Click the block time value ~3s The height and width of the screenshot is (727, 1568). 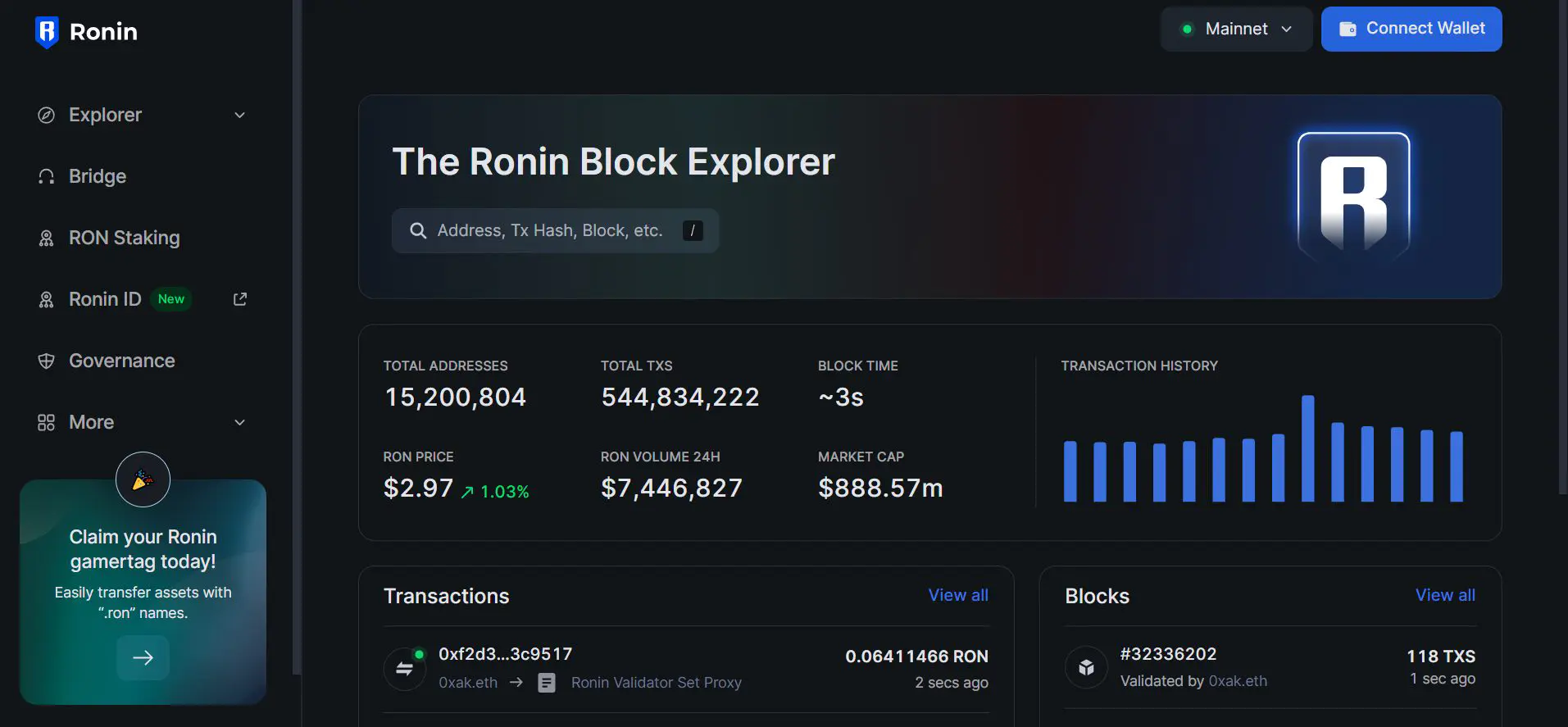[x=841, y=398]
